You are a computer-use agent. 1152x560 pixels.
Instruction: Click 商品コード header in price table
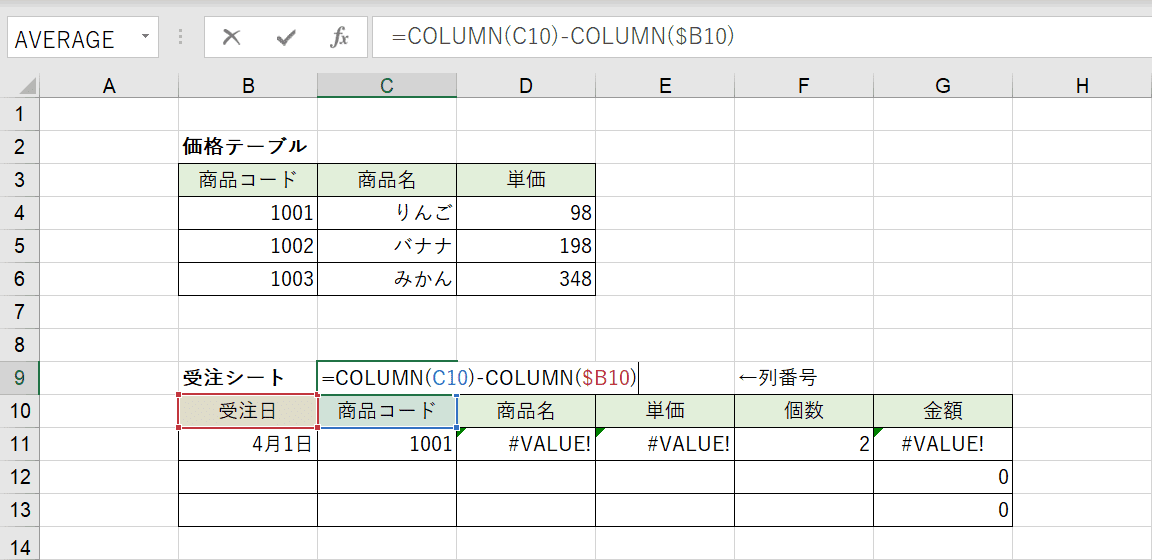tap(248, 180)
